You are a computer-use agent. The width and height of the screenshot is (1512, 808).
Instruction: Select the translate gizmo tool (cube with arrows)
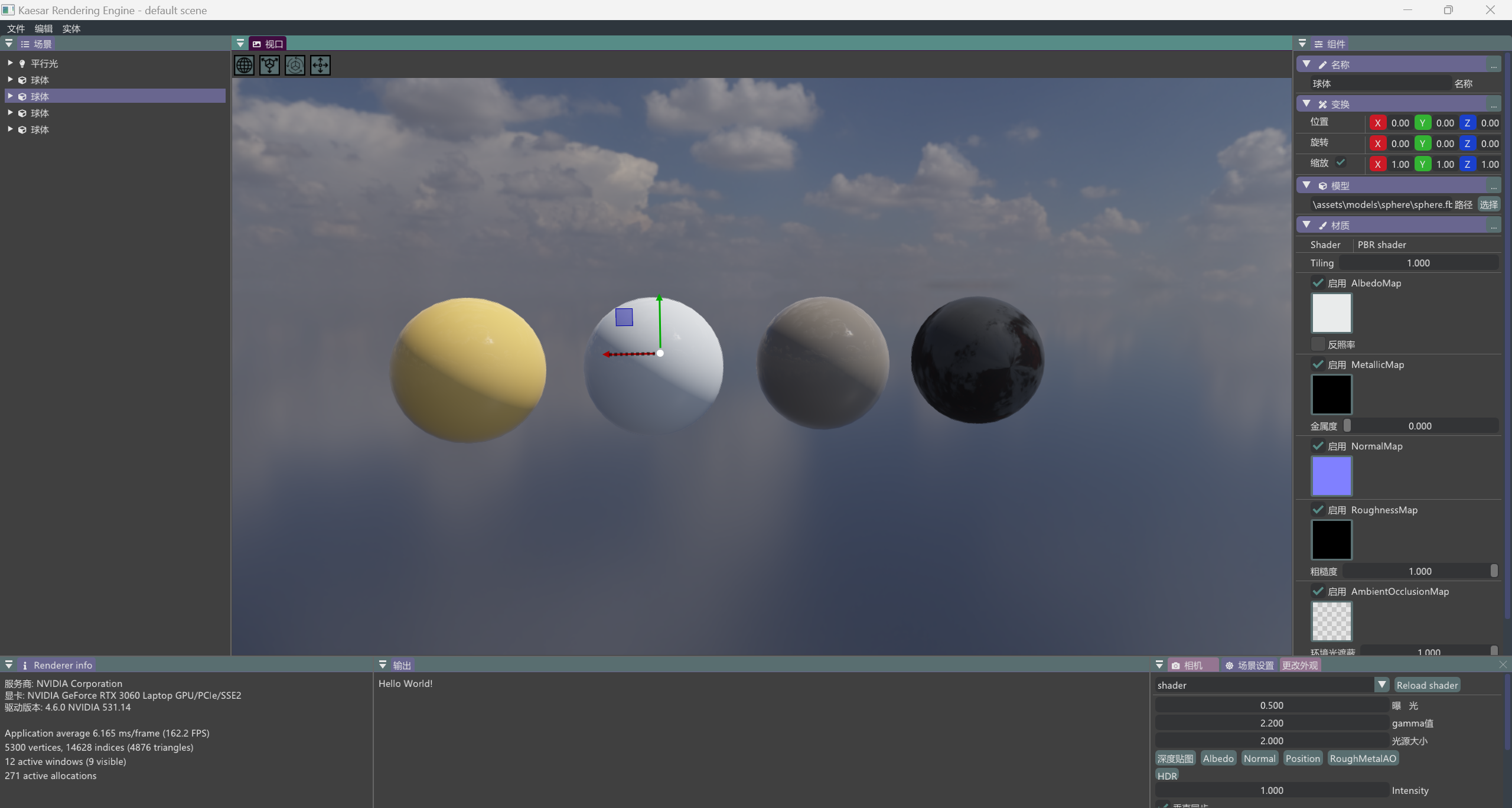[x=269, y=65]
